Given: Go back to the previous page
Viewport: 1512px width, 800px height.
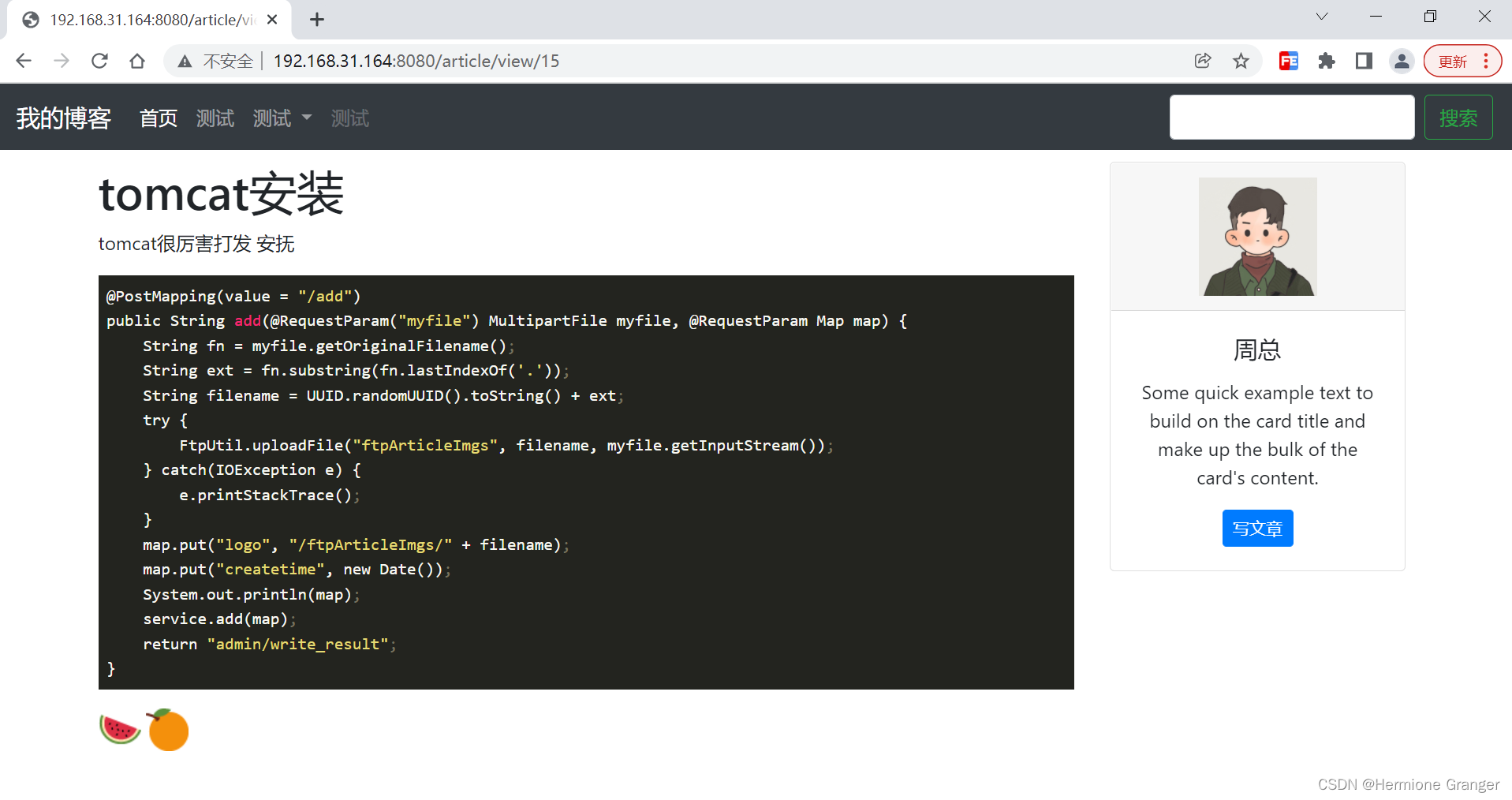Looking at the screenshot, I should point(24,61).
